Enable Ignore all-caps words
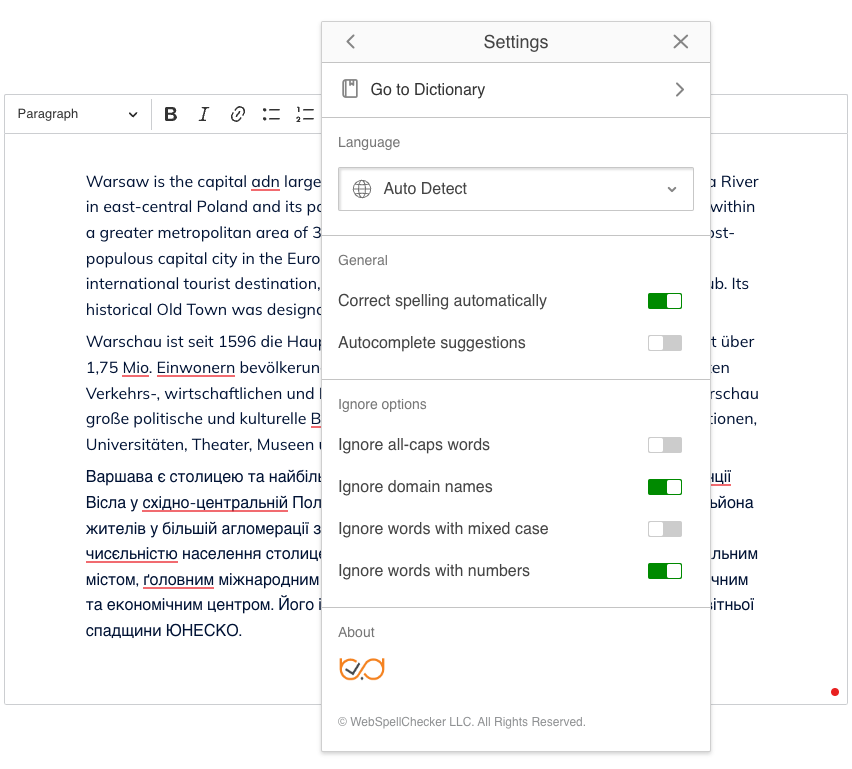852x769 pixels. [664, 444]
